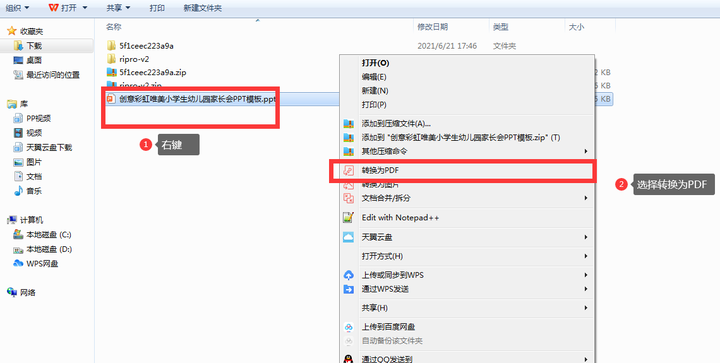Choose 转换为PDF in context menu
Image resolution: width=720 pixels, height=363 pixels.
(381, 170)
